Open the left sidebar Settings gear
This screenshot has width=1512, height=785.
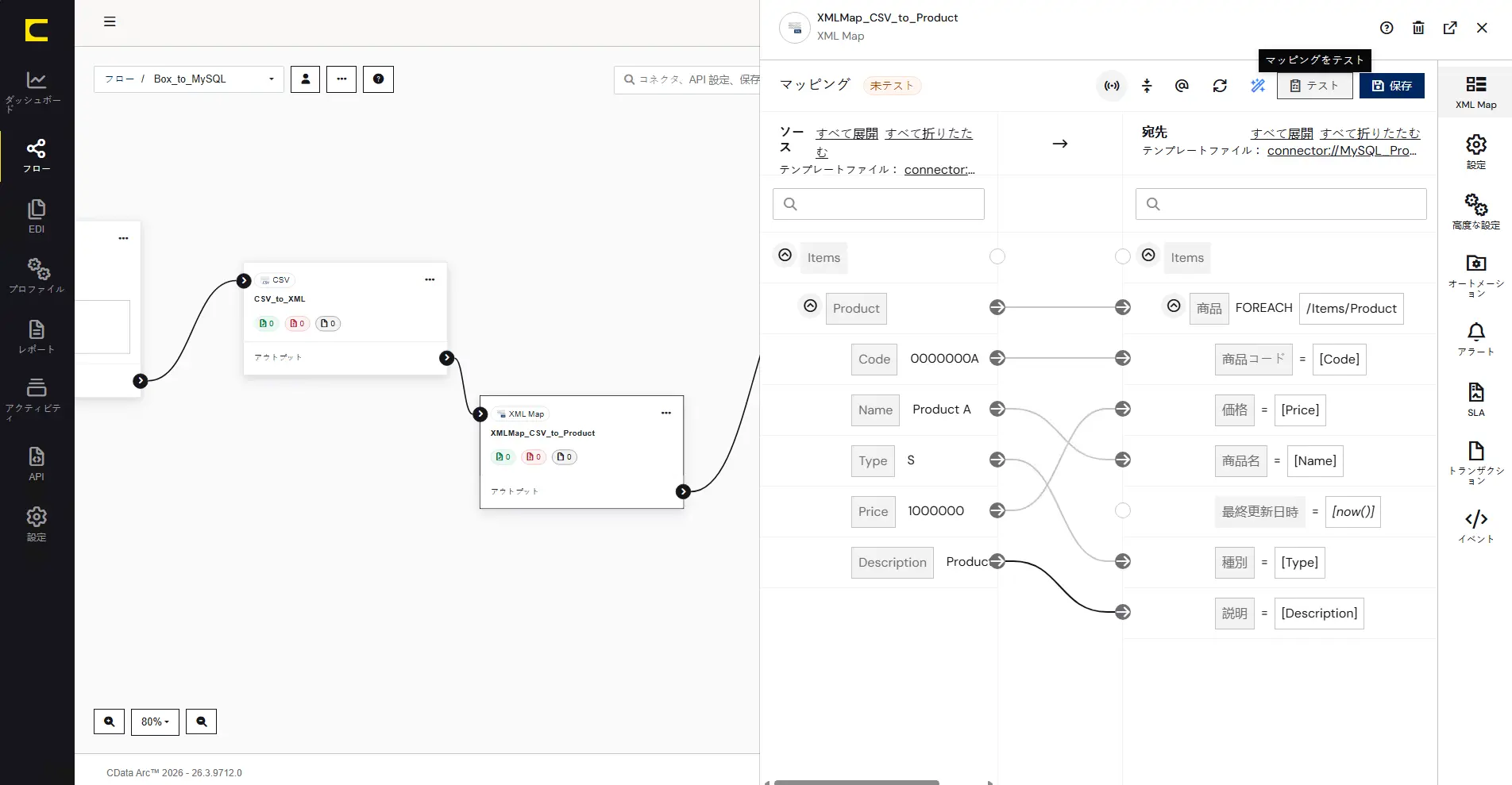(37, 524)
